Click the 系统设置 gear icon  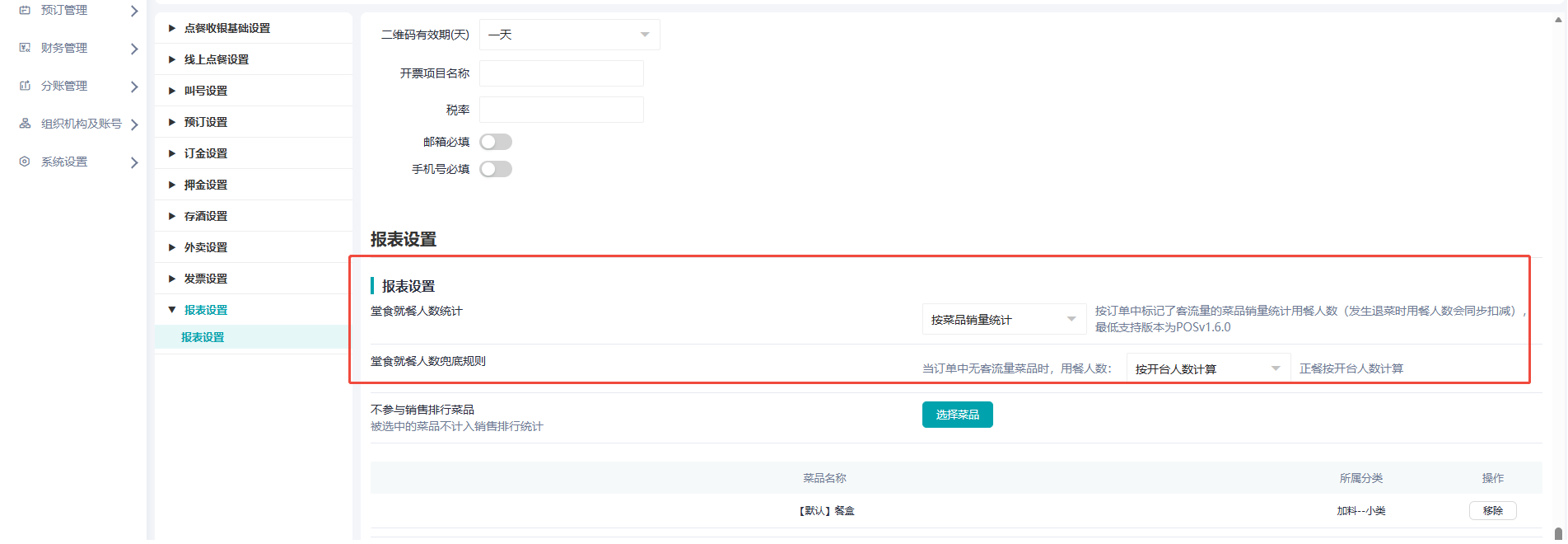click(25, 162)
